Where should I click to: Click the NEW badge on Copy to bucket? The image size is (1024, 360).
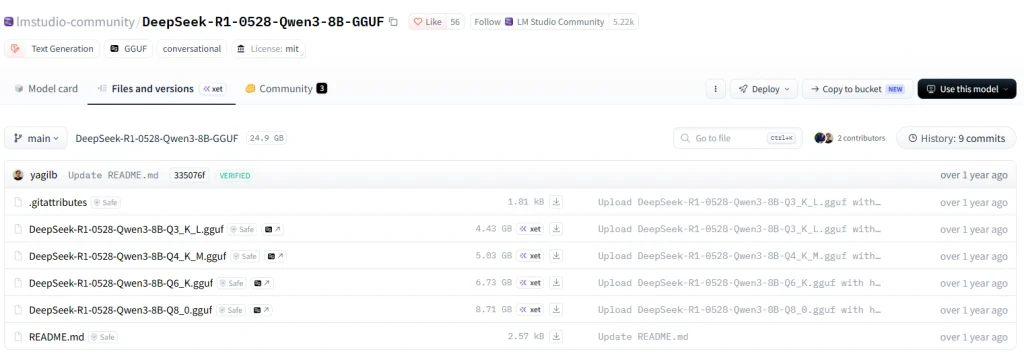(895, 89)
